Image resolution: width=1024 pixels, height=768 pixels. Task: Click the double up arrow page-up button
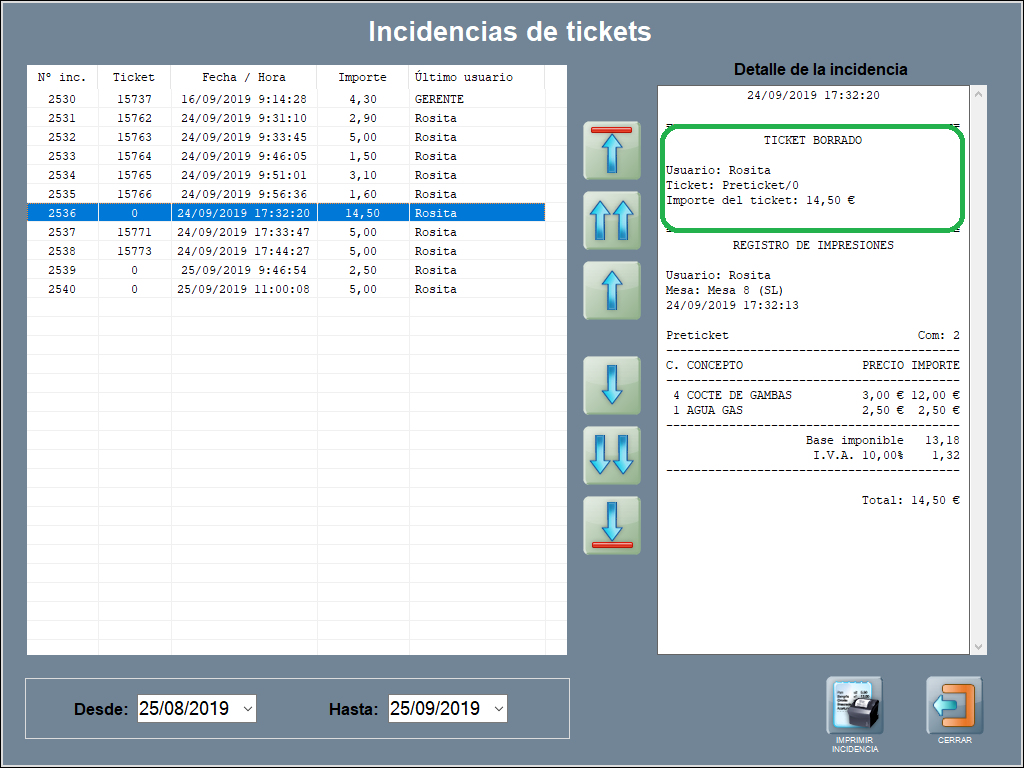point(612,220)
